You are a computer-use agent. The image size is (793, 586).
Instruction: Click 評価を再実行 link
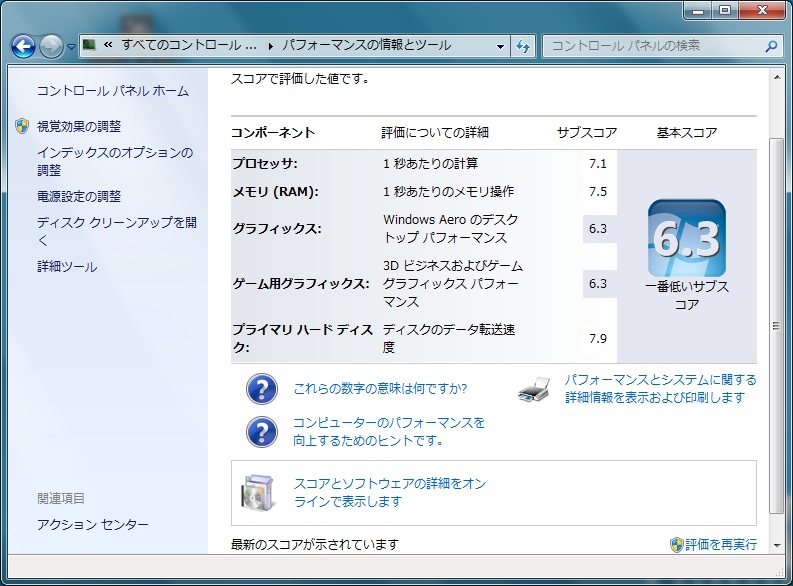pos(721,545)
